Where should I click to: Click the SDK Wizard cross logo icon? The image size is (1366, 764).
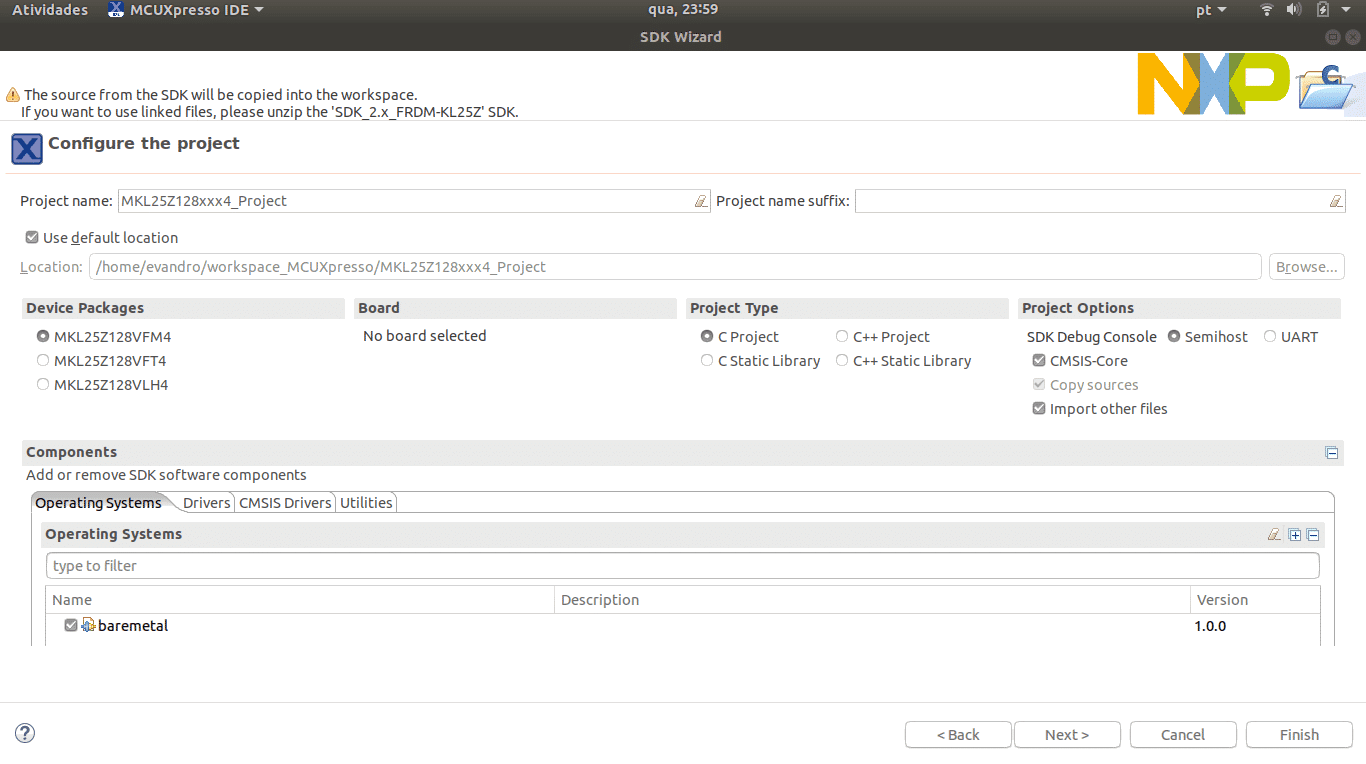click(x=26, y=148)
